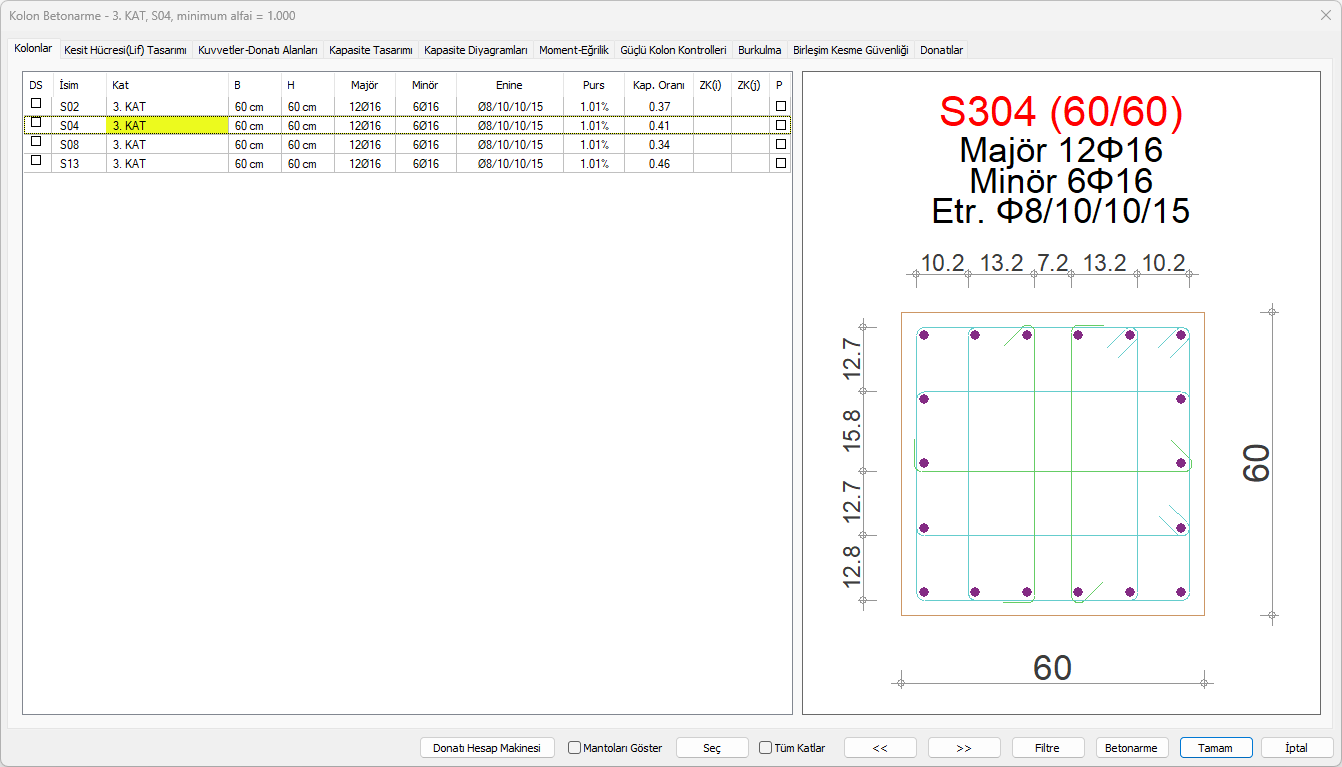Check the Tüm Katlar option
1342x767 pixels.
click(x=766, y=748)
